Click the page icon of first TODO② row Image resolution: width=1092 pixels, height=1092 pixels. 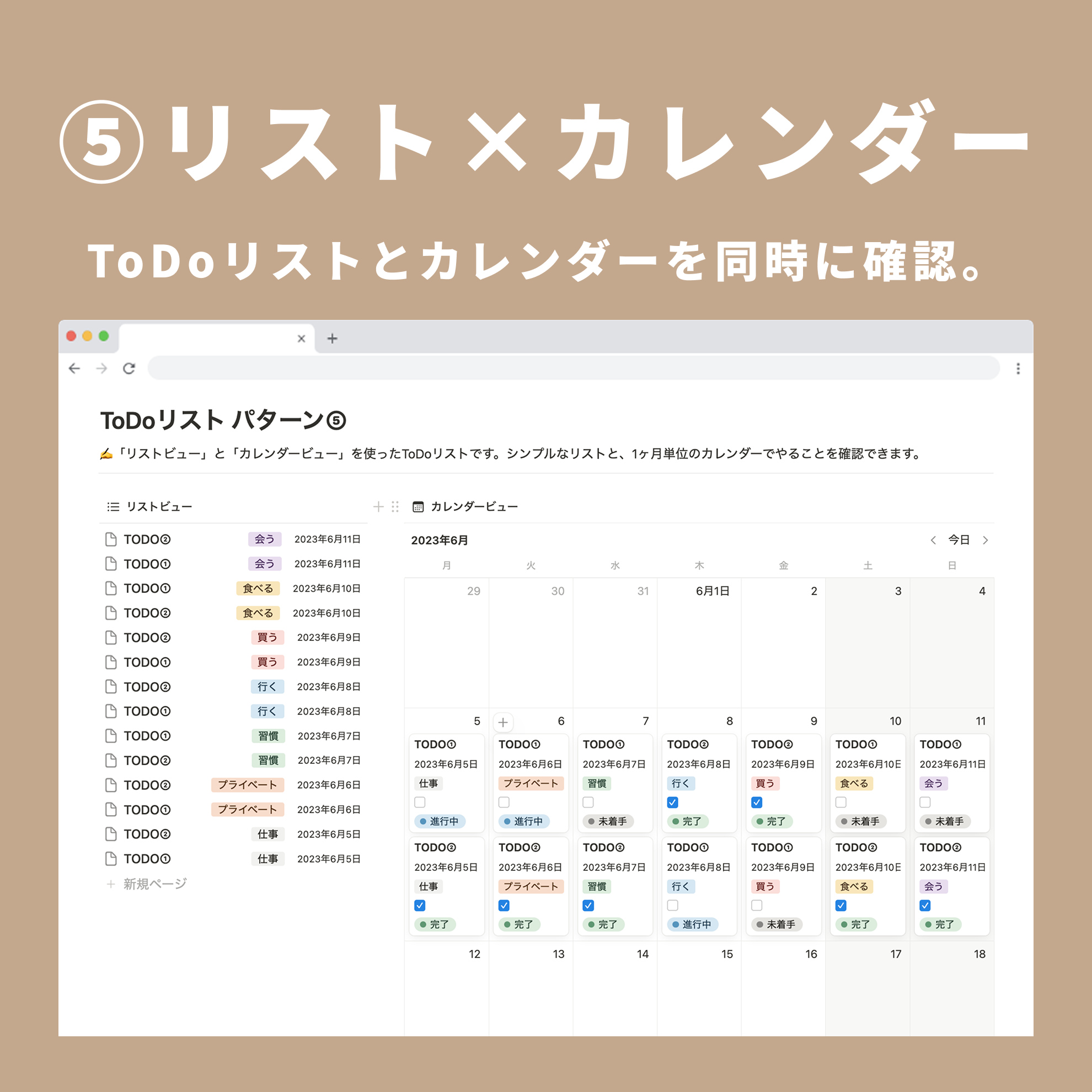(x=111, y=539)
